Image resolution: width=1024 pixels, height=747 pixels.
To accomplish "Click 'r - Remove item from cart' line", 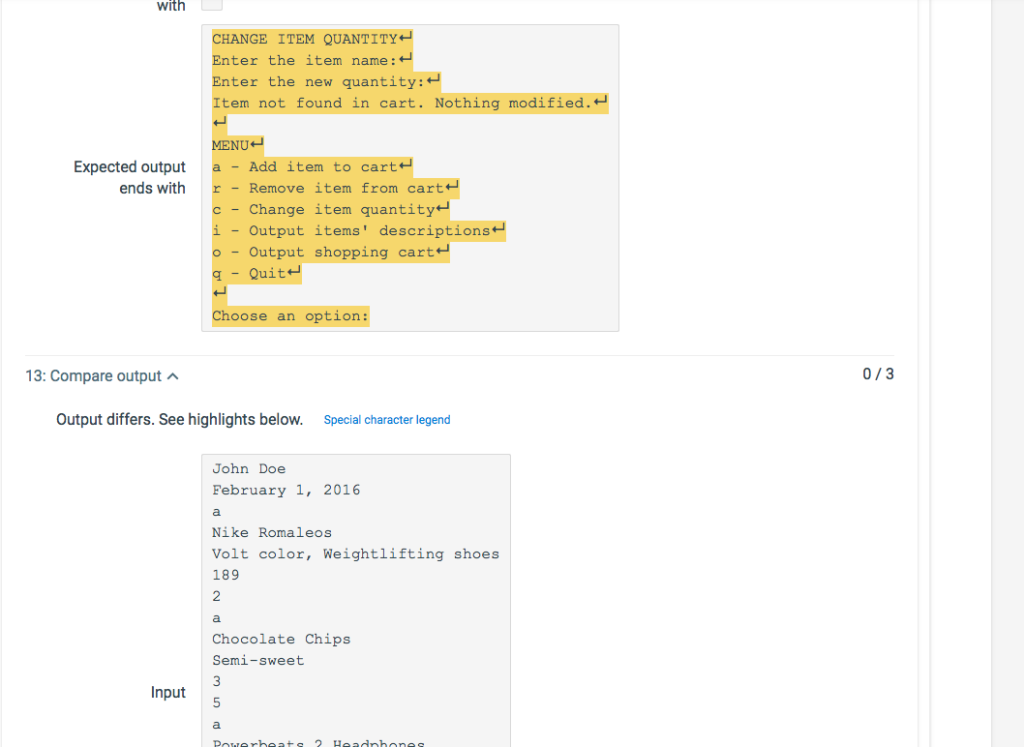I will pos(335,189).
